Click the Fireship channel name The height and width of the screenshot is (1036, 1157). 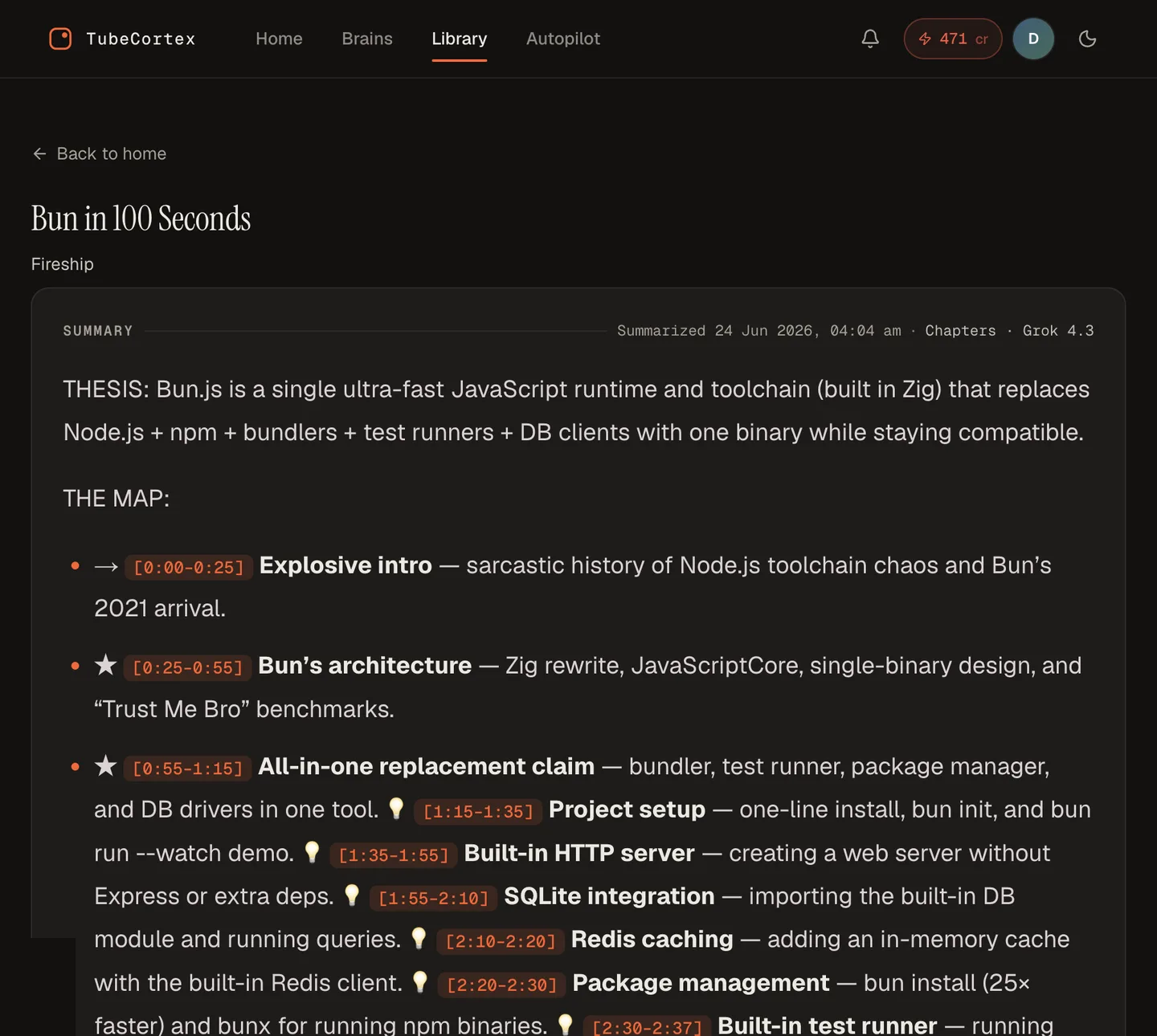pyautogui.click(x=63, y=264)
